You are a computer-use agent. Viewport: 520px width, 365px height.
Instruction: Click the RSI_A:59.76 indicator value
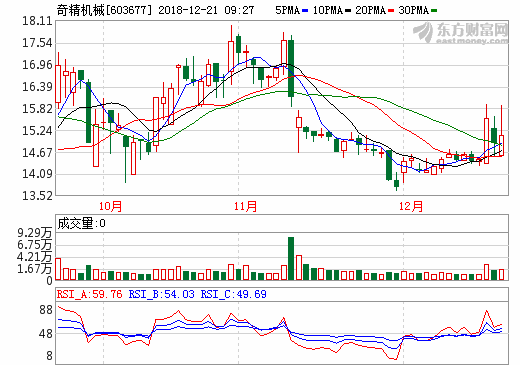pyautogui.click(x=89, y=294)
